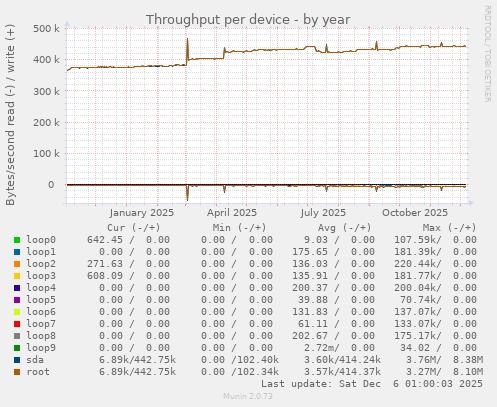Click the loop3 yellow color swatch
The width and height of the screenshot is (497, 407).
coord(17,276)
